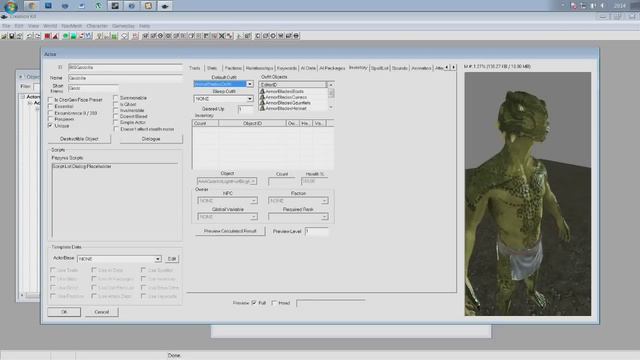This screenshot has height=360, width=640.
Task: Open the Character menu
Action: click(x=97, y=26)
